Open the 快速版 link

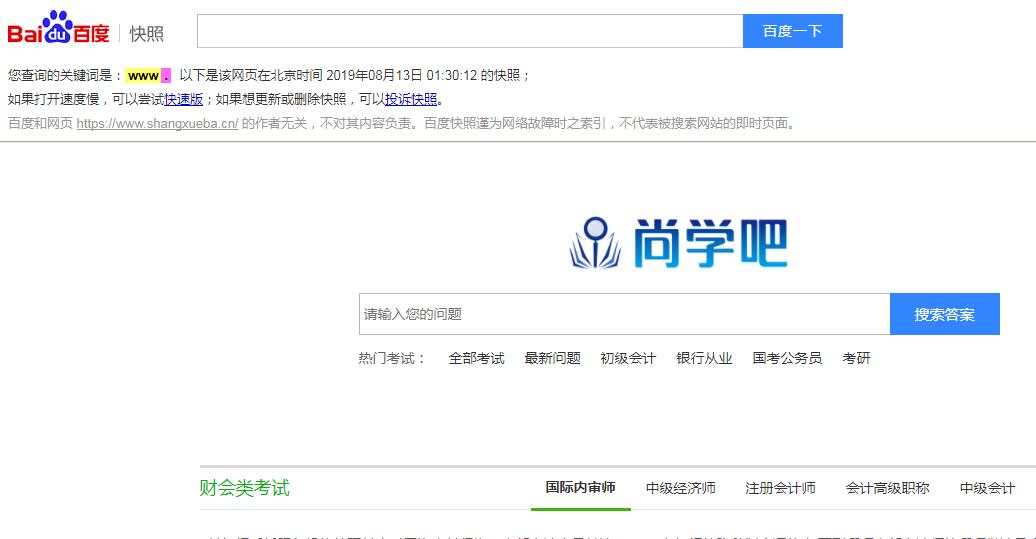184,99
